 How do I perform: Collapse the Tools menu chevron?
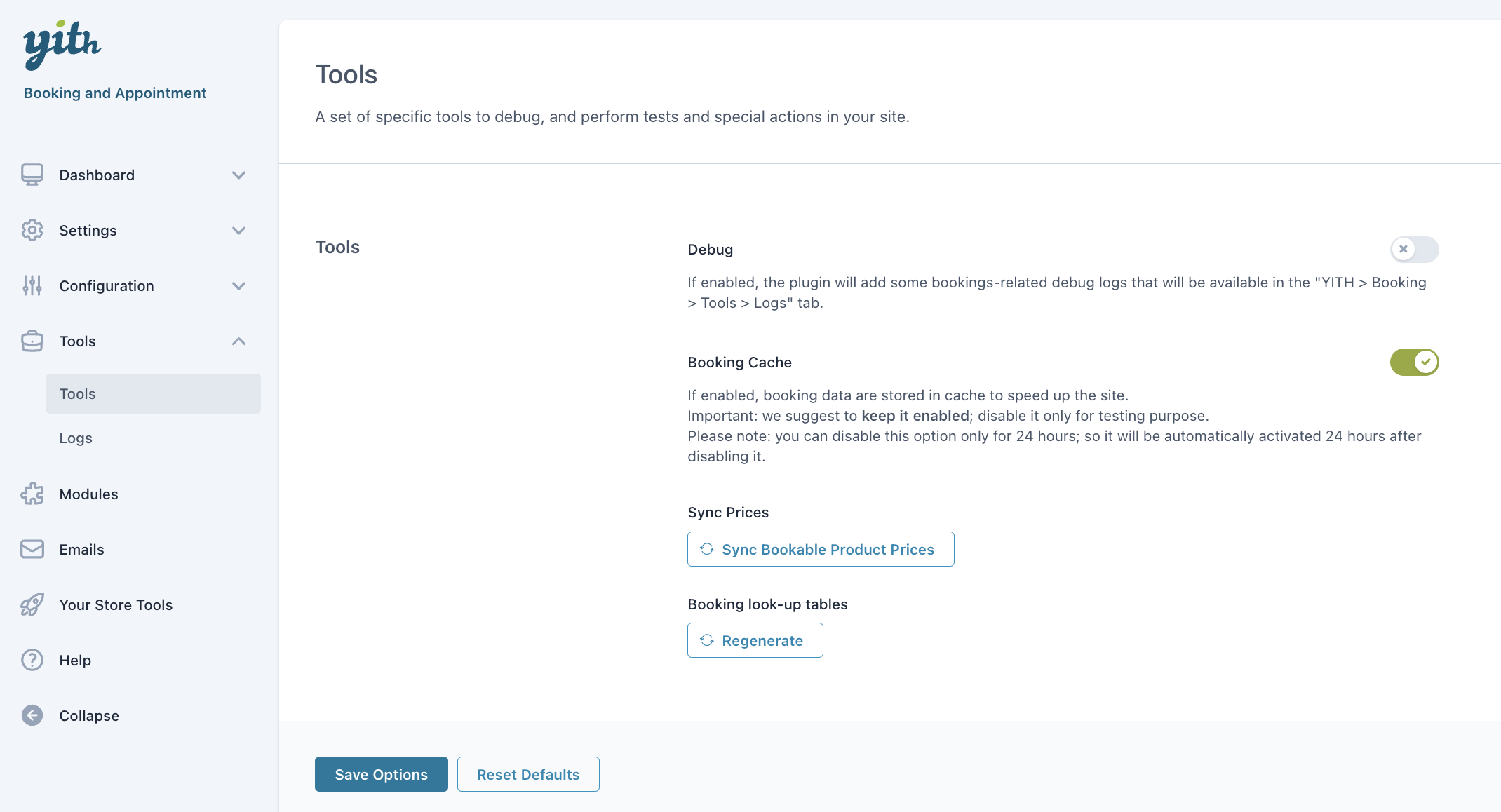[238, 341]
